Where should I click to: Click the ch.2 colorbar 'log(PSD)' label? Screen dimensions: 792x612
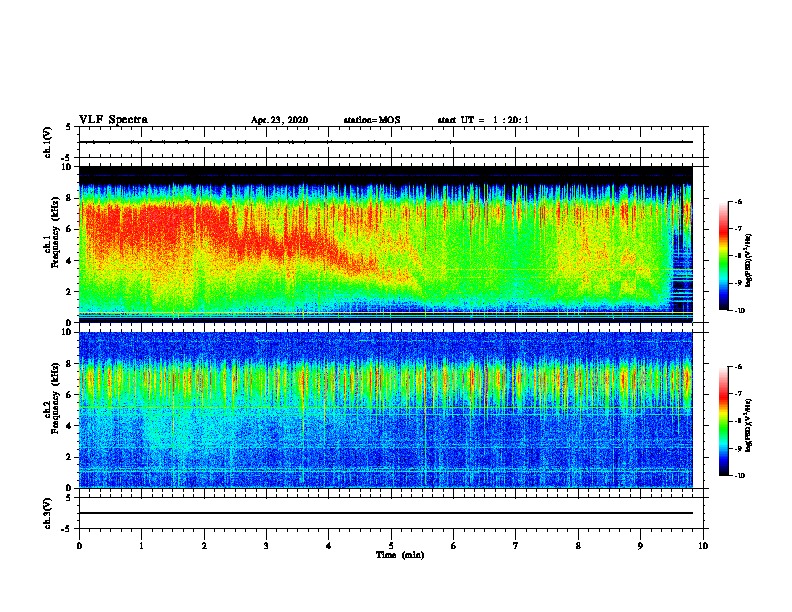[x=749, y=425]
